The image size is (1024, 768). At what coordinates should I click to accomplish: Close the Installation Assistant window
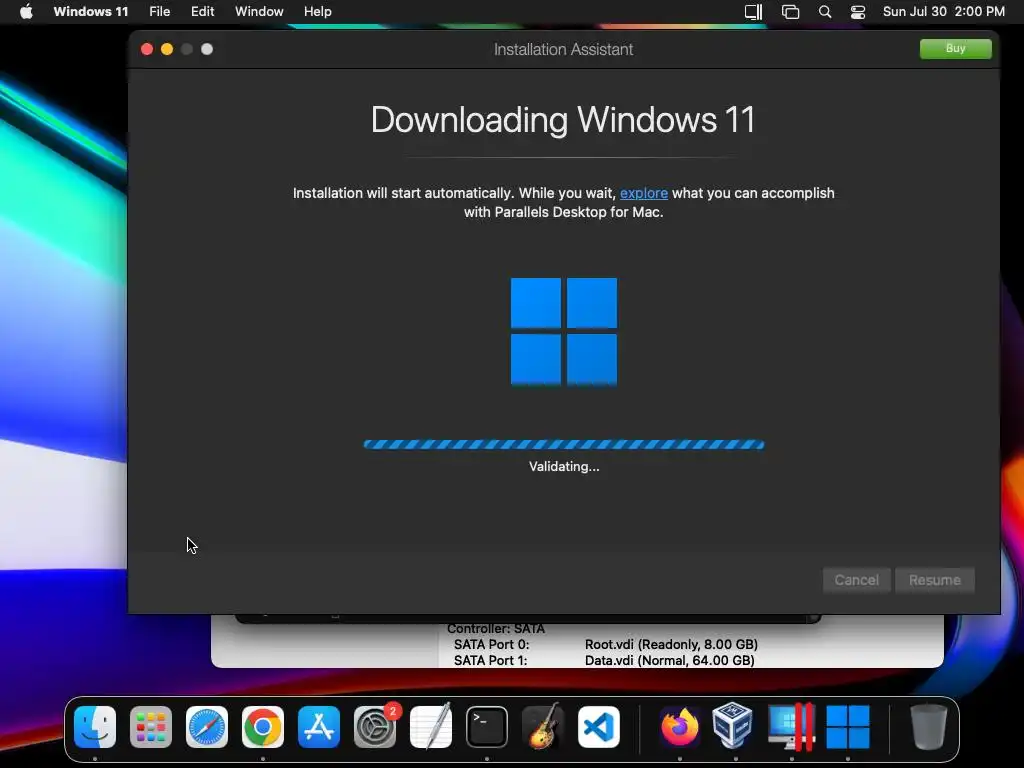[147, 49]
